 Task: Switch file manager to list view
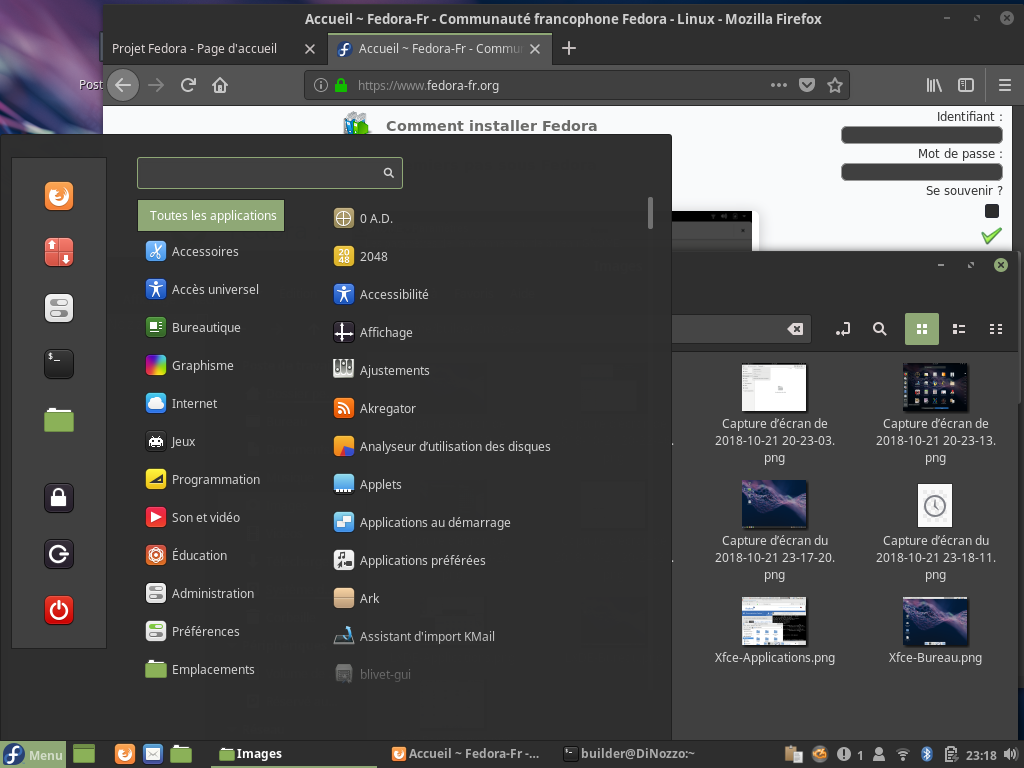click(959, 328)
